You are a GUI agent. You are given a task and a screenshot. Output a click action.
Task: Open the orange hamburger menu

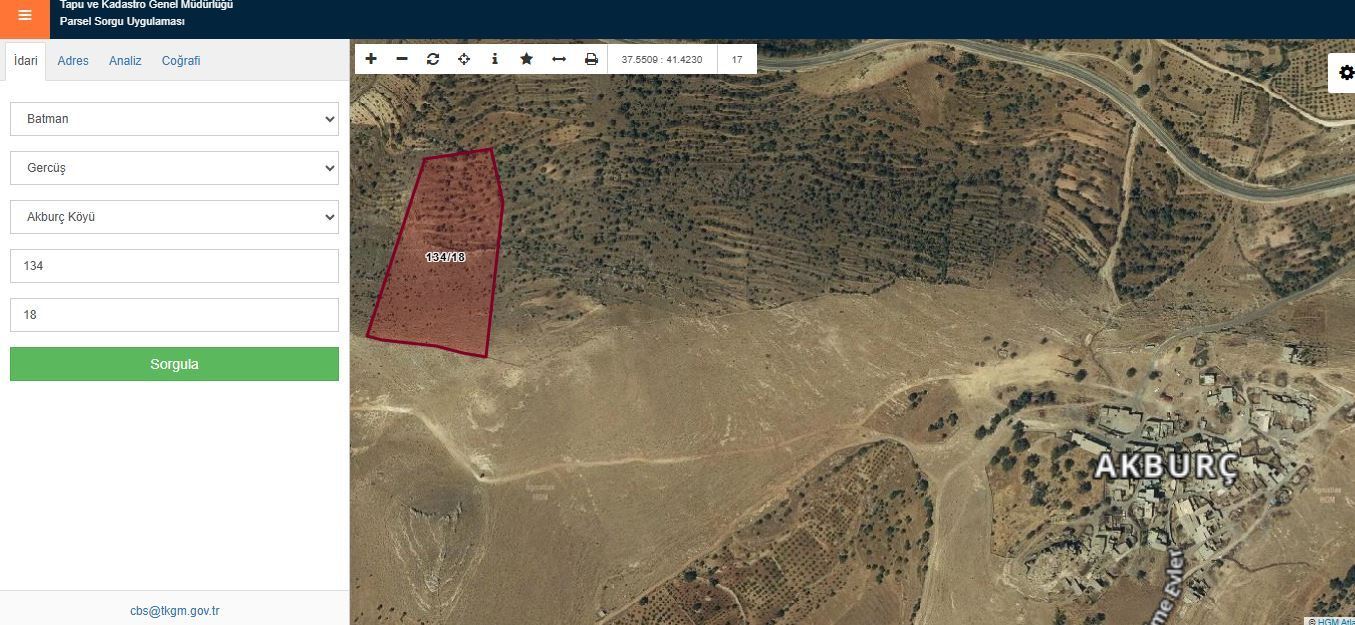[x=25, y=16]
